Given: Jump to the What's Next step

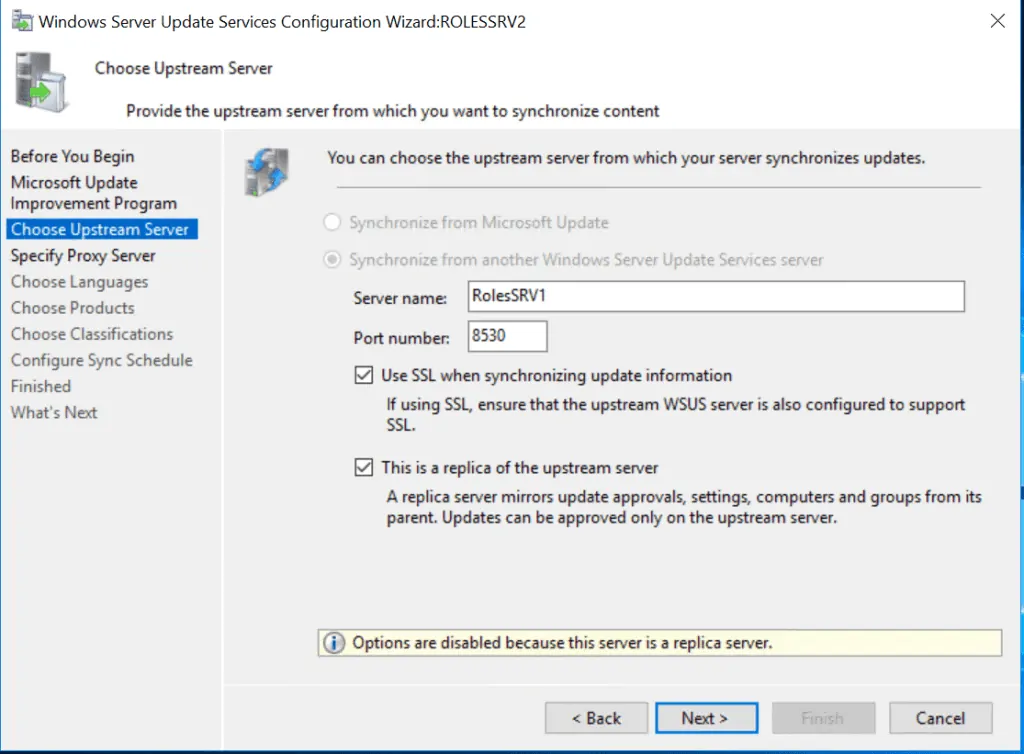Looking at the screenshot, I should (54, 412).
